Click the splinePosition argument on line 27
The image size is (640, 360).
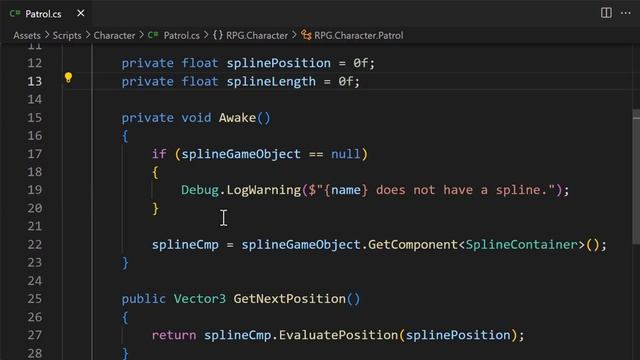[458, 335]
